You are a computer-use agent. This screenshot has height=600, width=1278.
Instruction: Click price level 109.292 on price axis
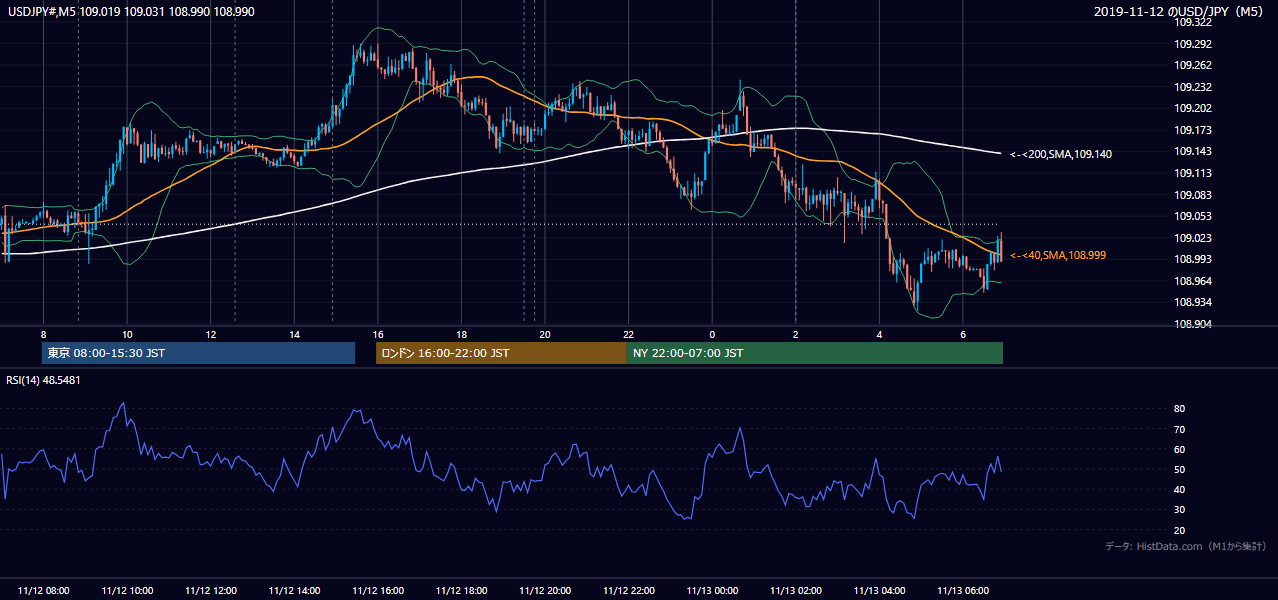(1193, 44)
